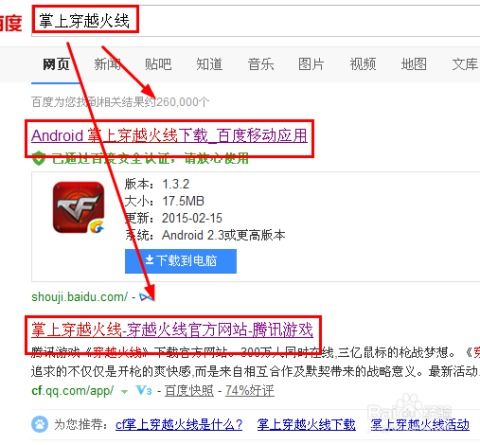Switch to the 贴吧 tab

point(158,64)
